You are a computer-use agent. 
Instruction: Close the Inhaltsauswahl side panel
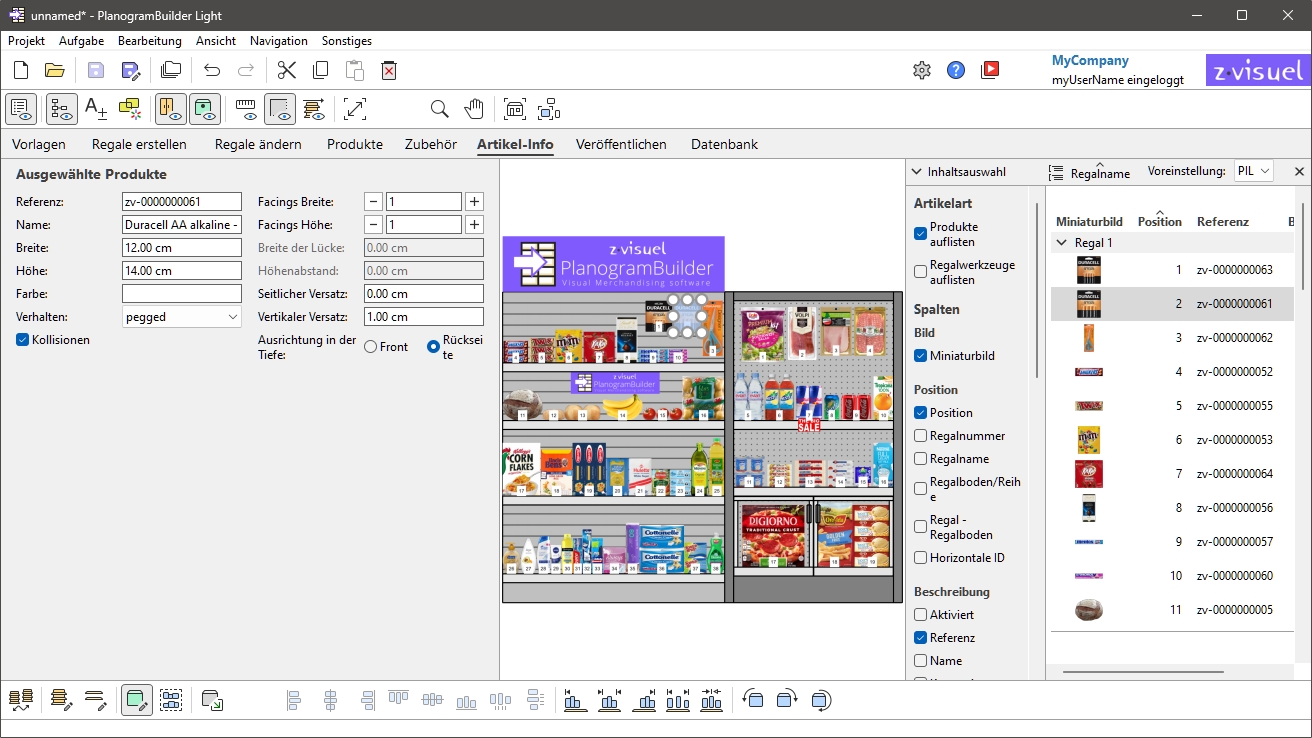click(1299, 172)
